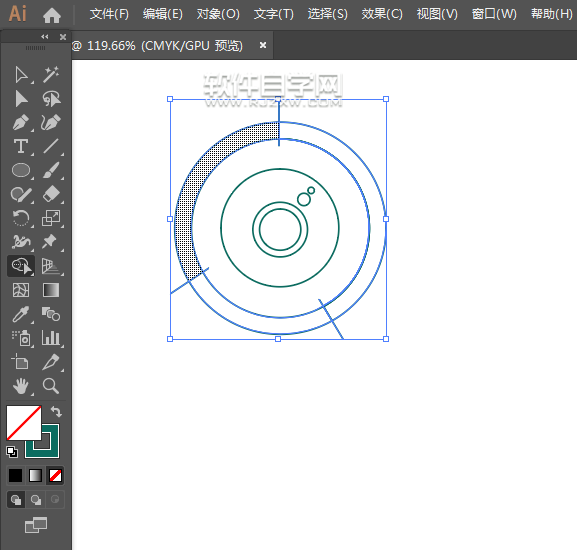Open the 窗口(W) menu
The image size is (577, 550).
[494, 14]
